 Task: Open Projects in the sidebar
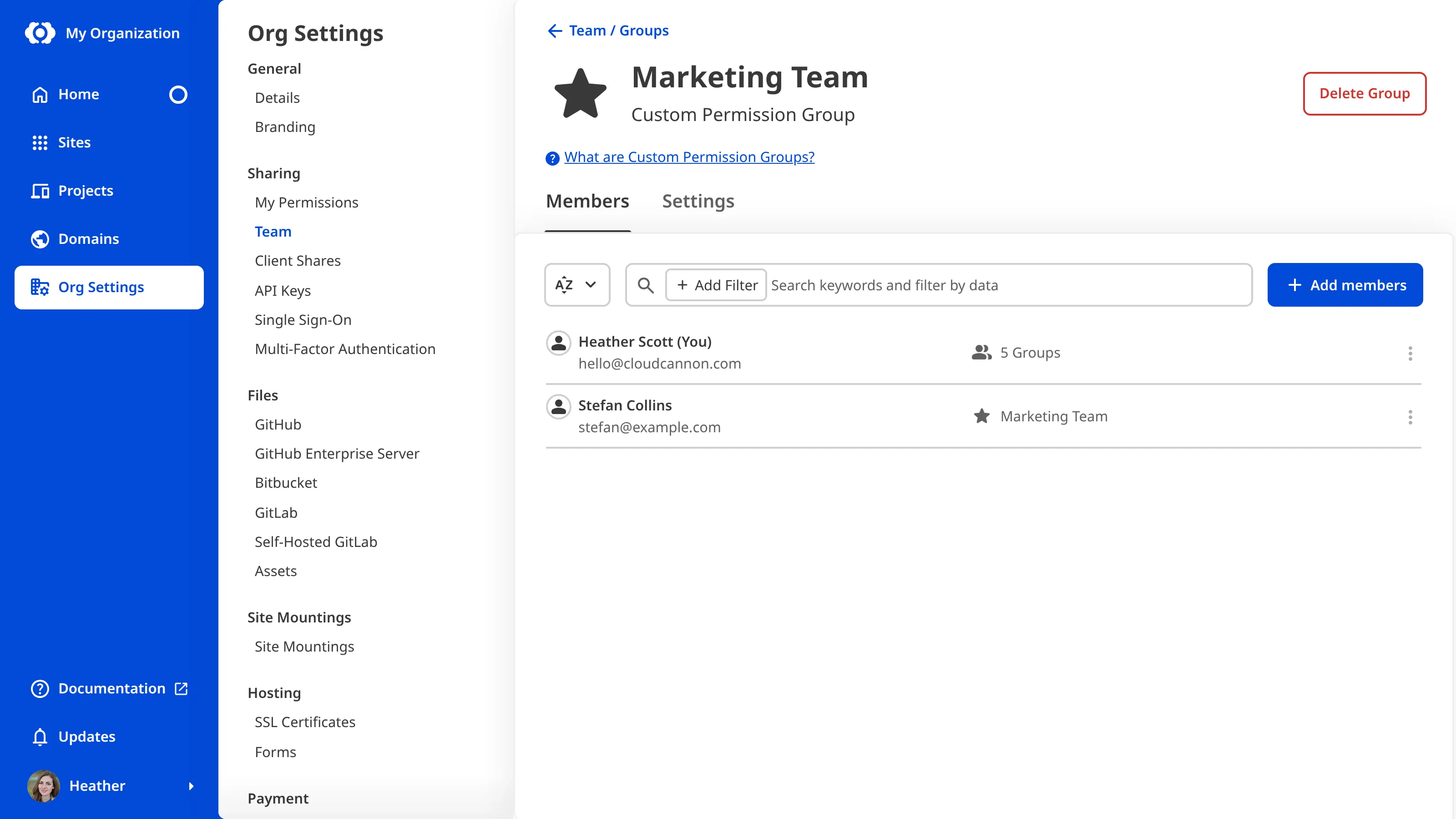coord(109,191)
